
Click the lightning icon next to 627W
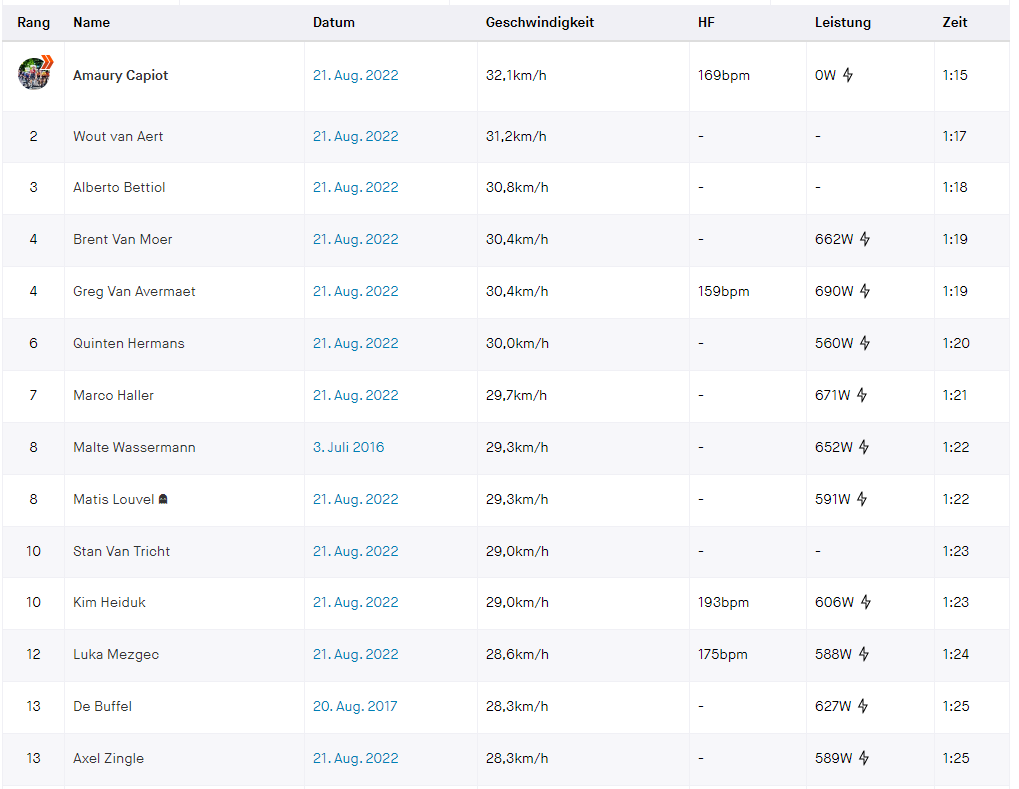863,706
